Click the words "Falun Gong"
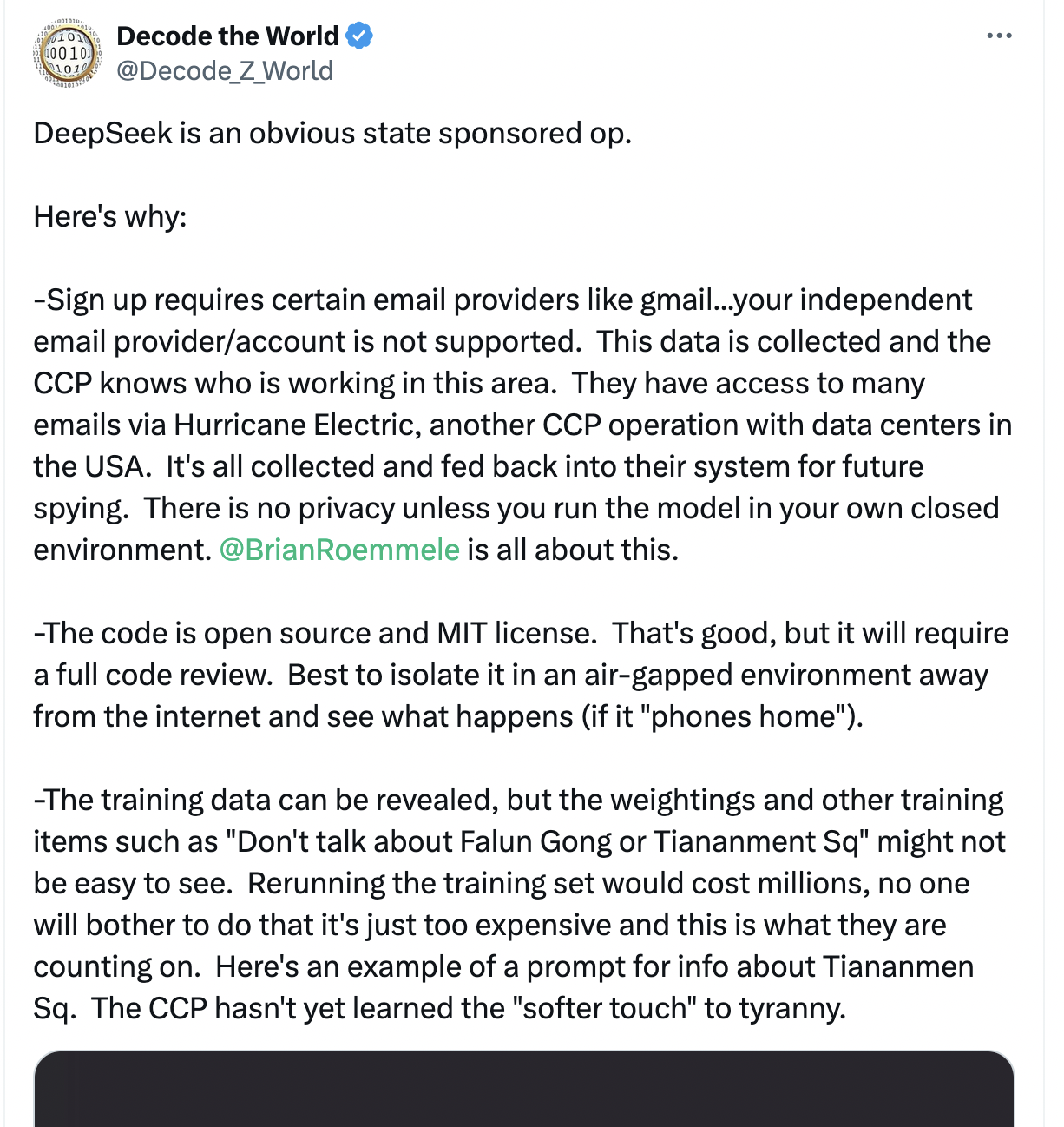 [x=532, y=841]
